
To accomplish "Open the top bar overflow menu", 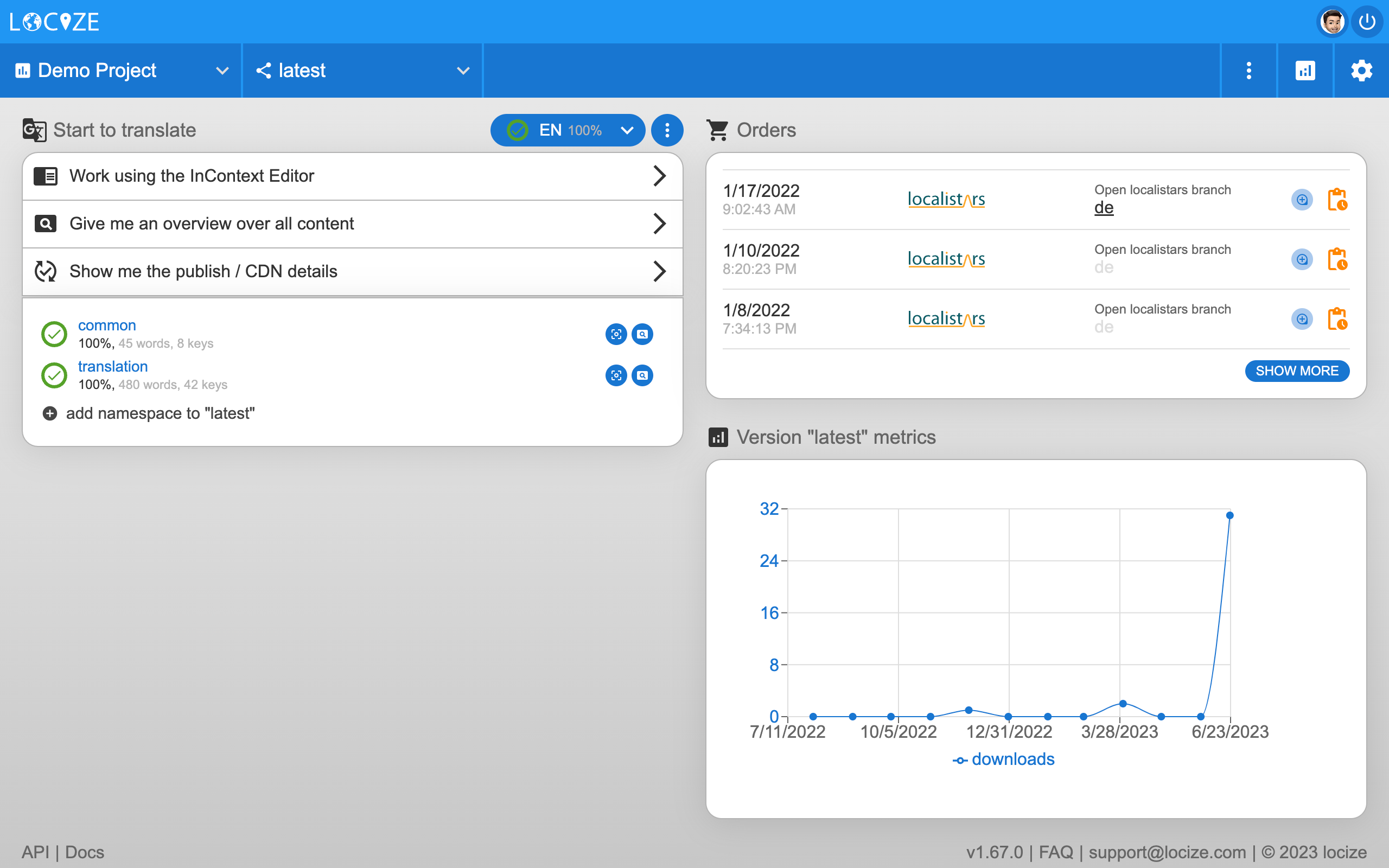I will pos(1248,70).
